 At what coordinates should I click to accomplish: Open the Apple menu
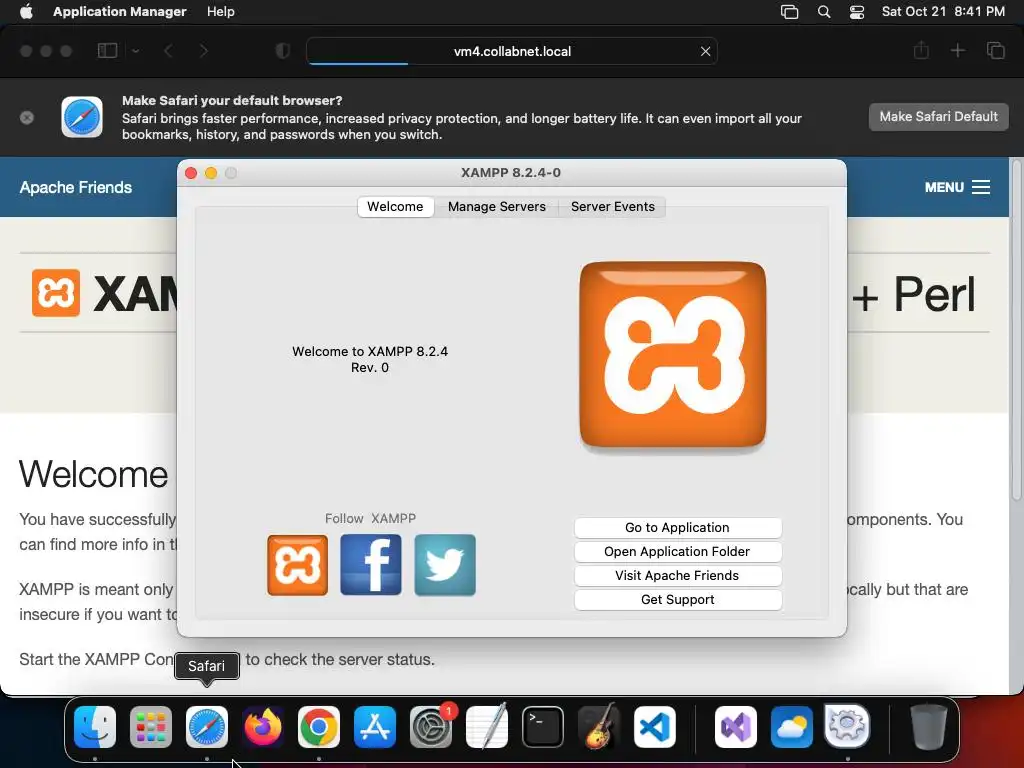(x=26, y=12)
